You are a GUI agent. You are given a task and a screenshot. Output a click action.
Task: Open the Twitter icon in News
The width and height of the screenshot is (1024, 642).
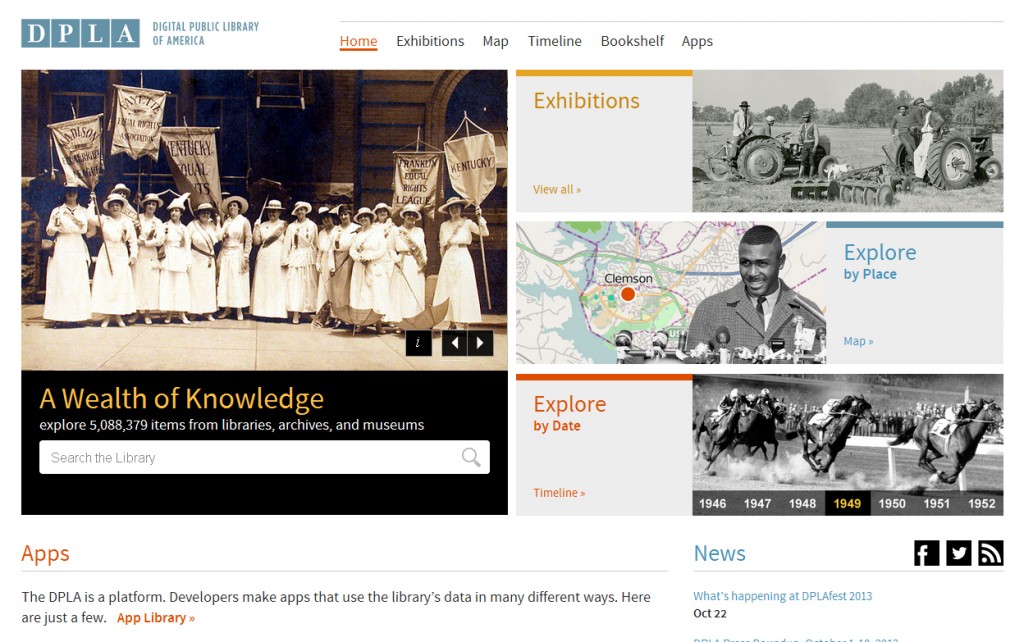coord(958,553)
